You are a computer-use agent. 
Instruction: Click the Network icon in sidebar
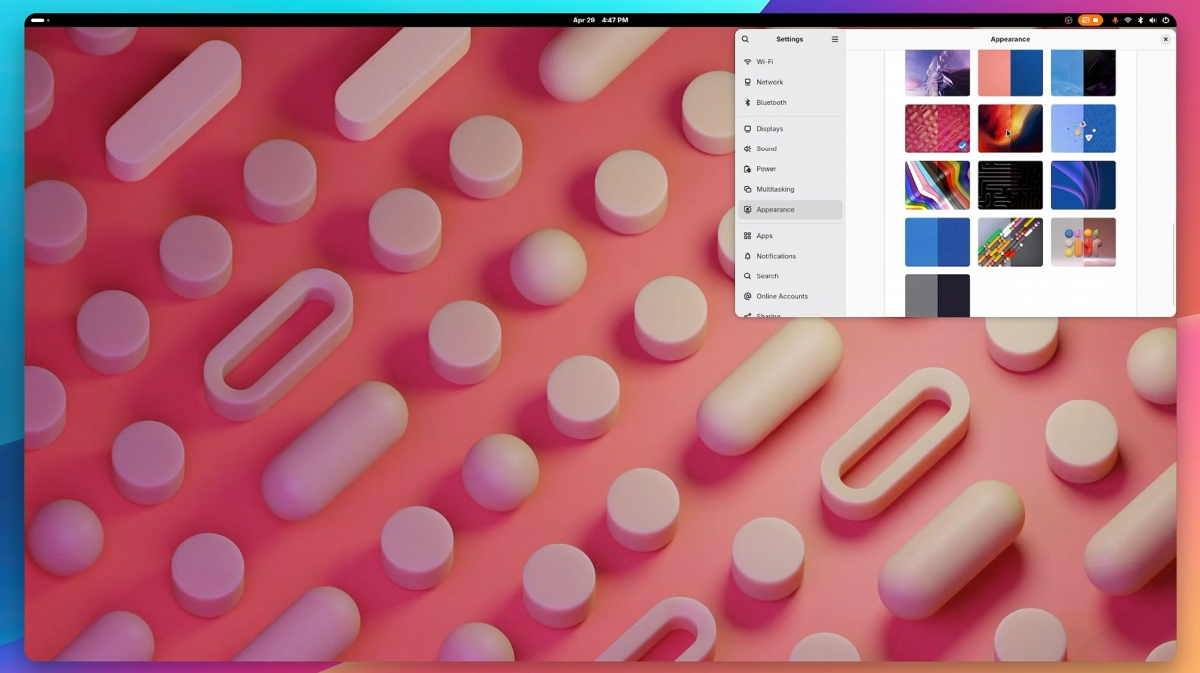pos(748,82)
